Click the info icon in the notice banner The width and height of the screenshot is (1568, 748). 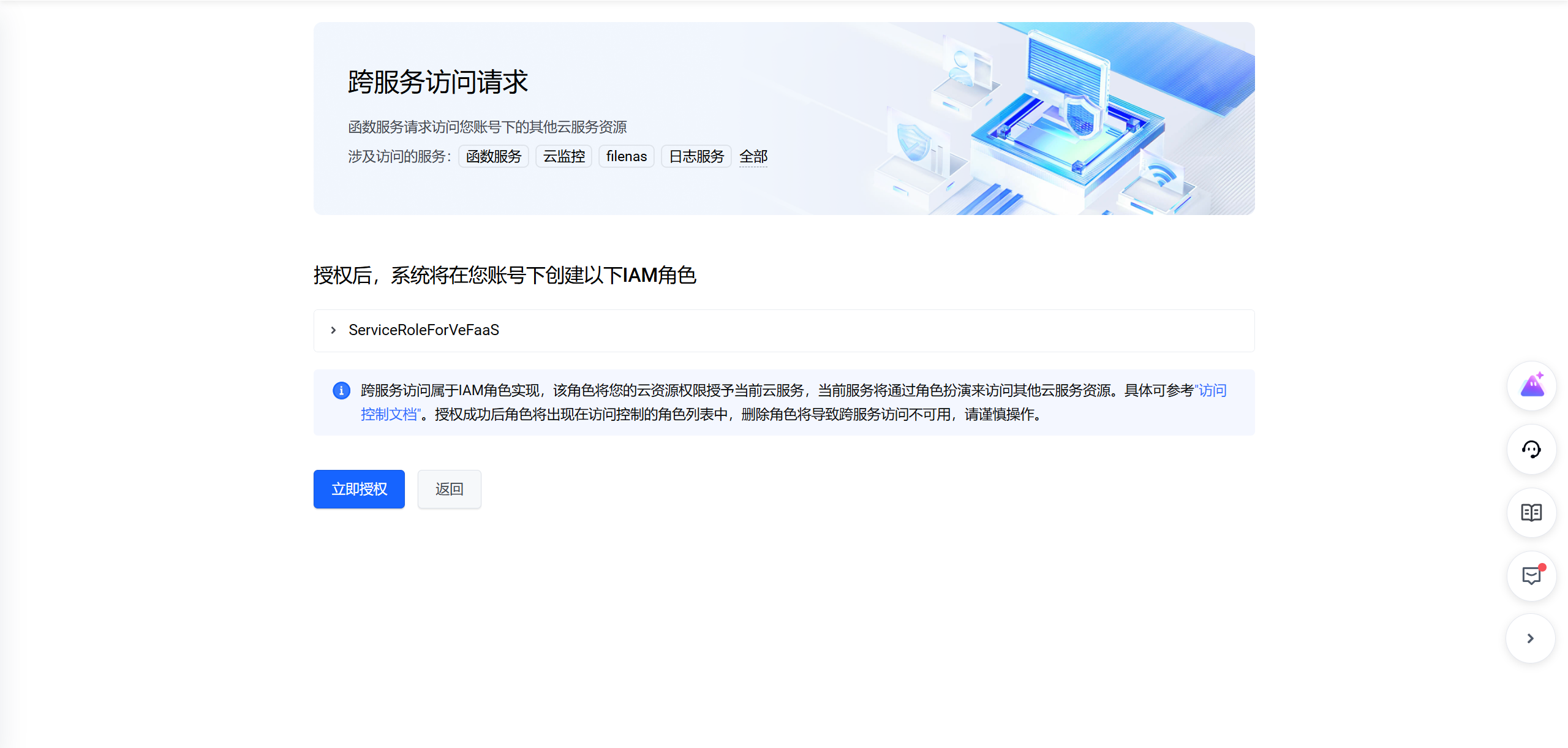point(341,390)
